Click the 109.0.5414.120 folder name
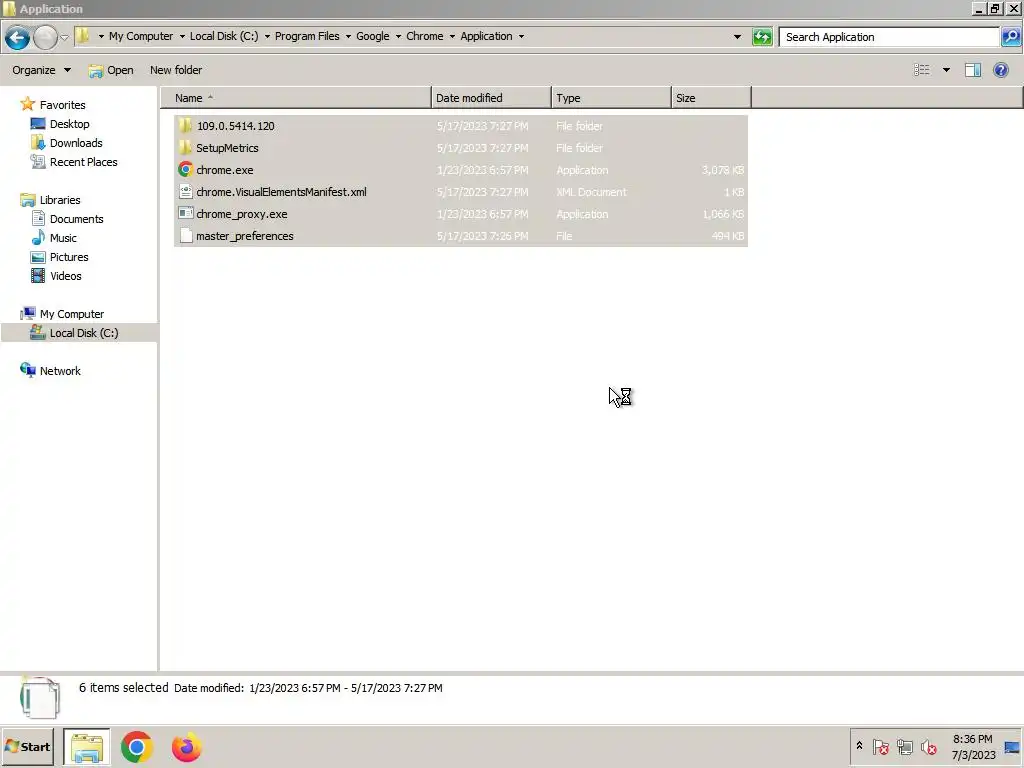Screen dimensions: 1024x768 [236, 126]
